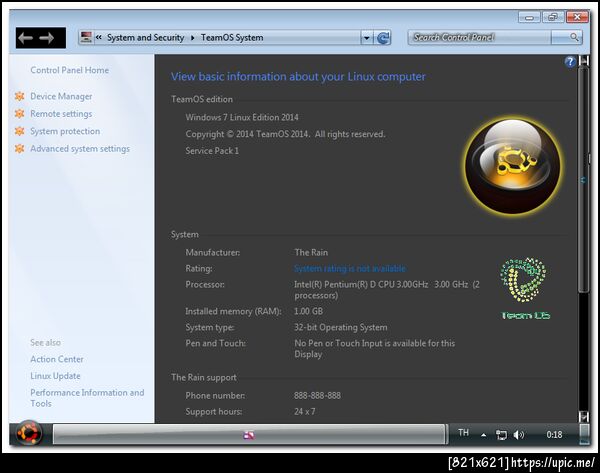Open help with the question mark icon
The height and width of the screenshot is (473, 600).
click(x=570, y=61)
